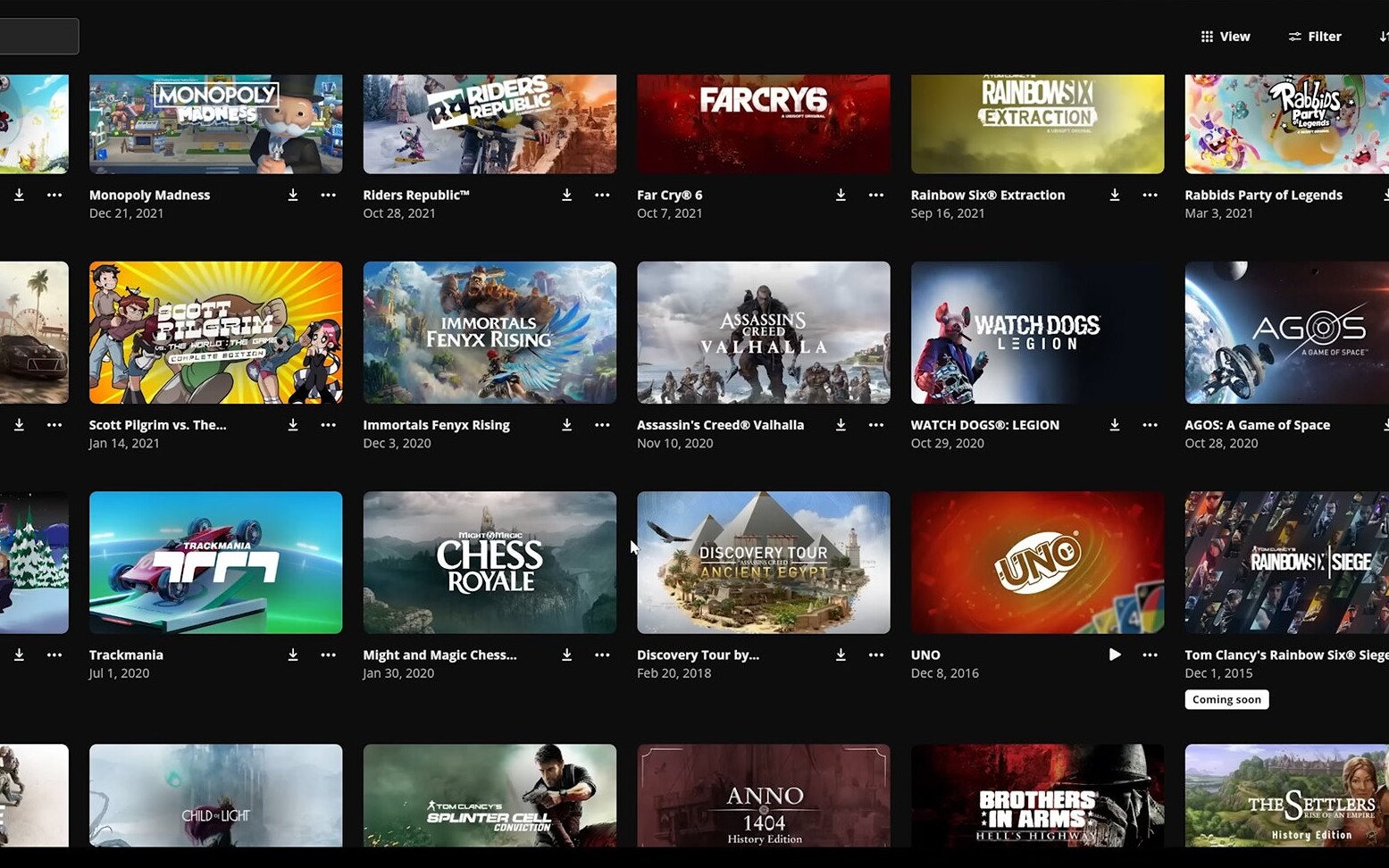Image resolution: width=1389 pixels, height=868 pixels.
Task: Click download icon for Trackmania
Action: [x=292, y=655]
